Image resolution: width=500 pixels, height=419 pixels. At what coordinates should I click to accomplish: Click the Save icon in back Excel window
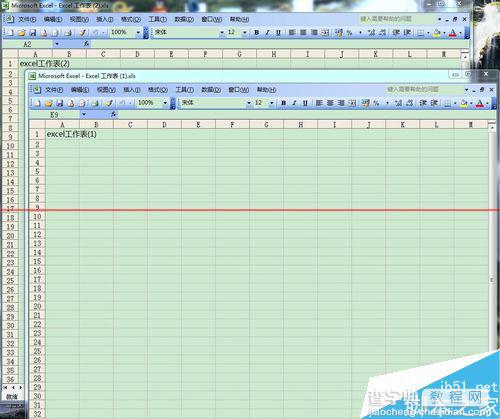click(x=33, y=33)
